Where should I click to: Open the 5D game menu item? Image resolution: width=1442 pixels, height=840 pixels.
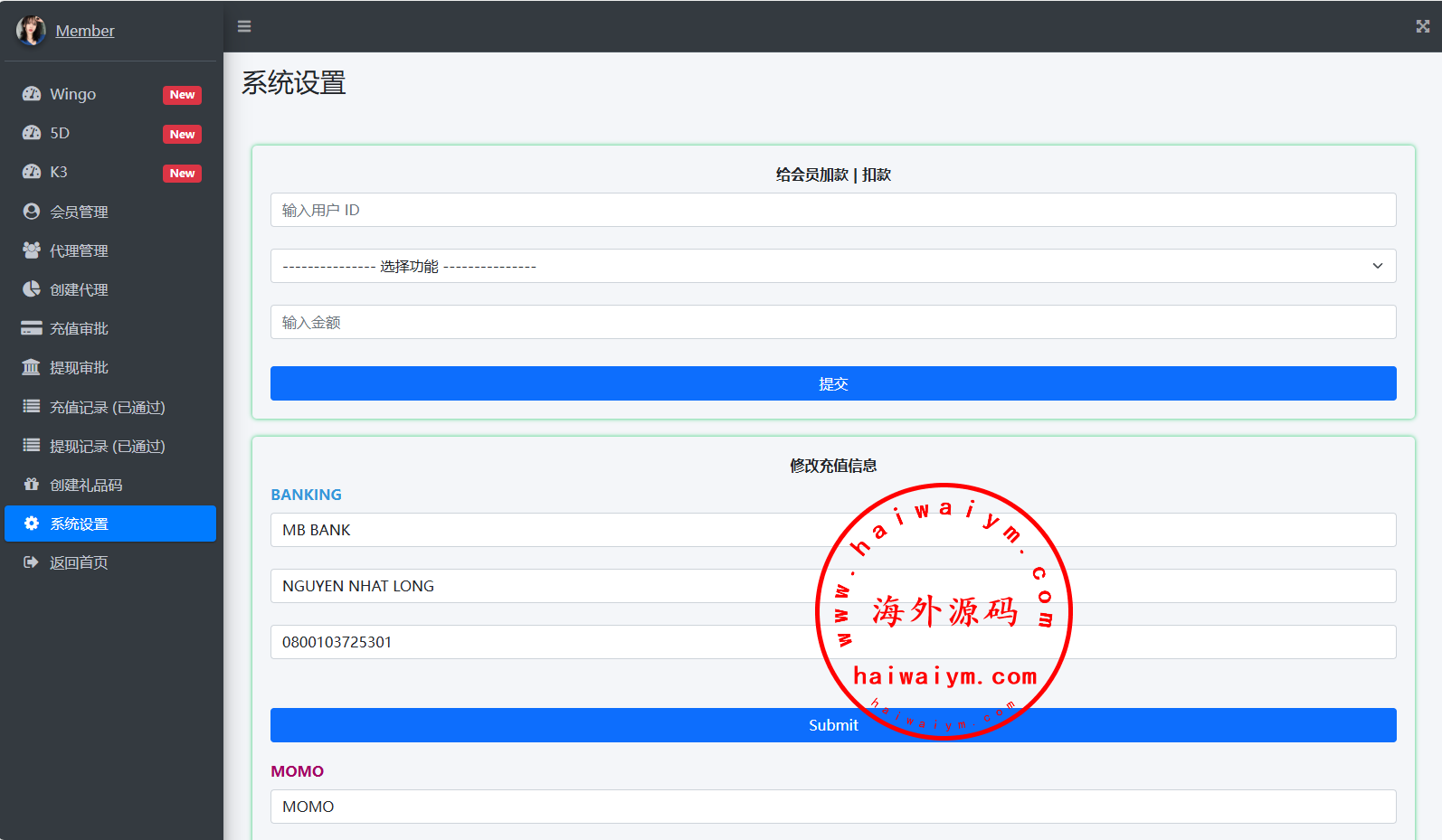[60, 133]
